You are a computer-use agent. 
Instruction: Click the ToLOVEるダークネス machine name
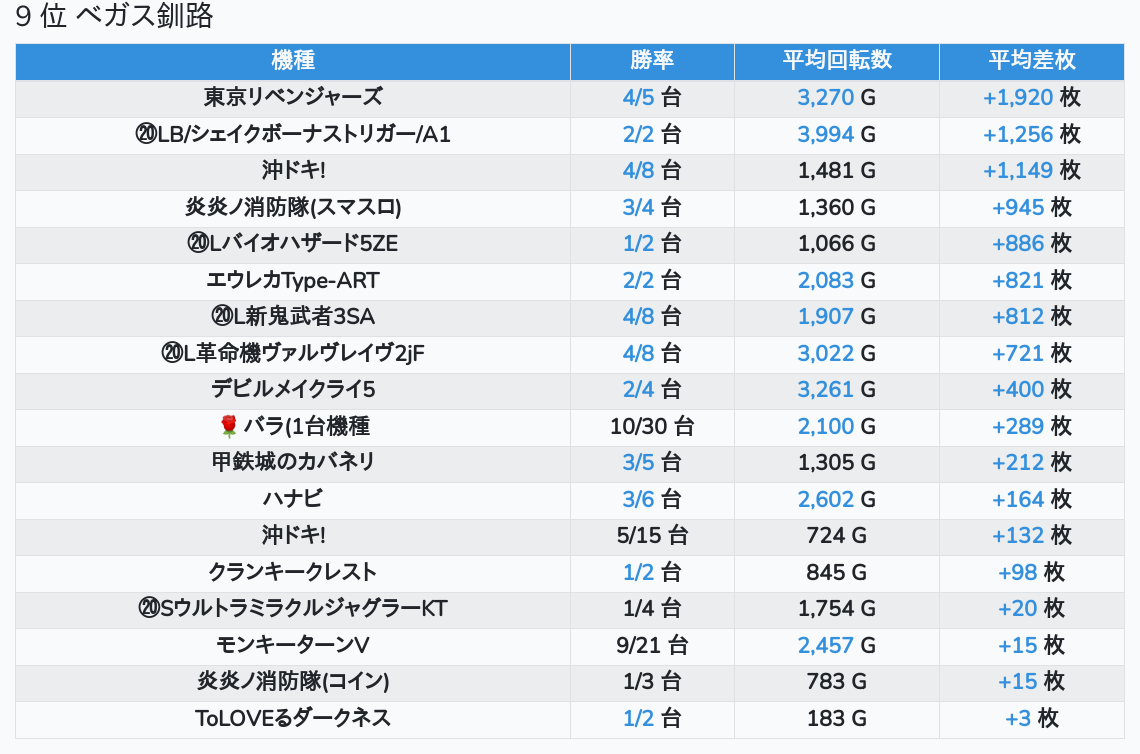[x=293, y=718]
